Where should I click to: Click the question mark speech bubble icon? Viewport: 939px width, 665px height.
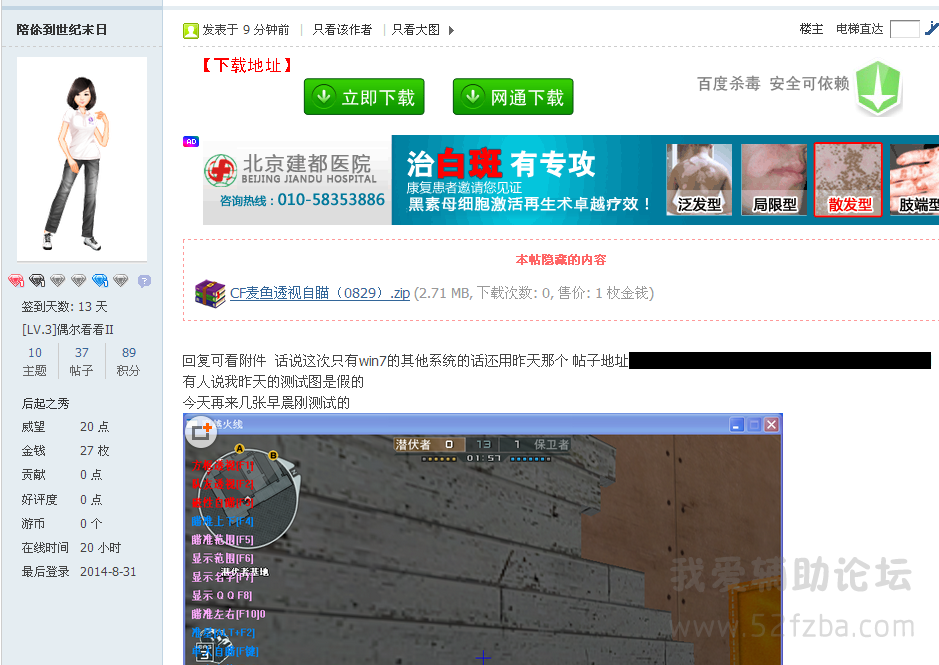(144, 281)
